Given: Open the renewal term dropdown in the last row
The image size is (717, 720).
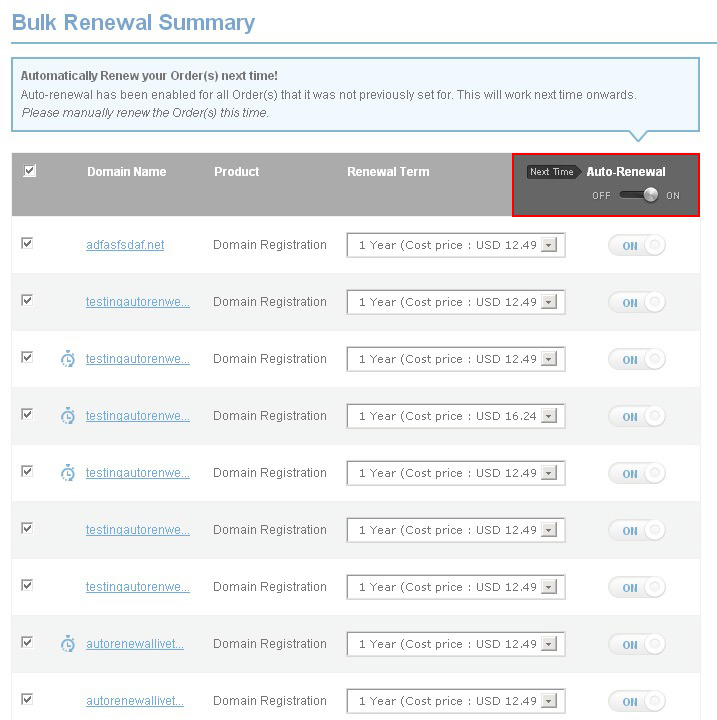Looking at the screenshot, I should click(x=548, y=702).
